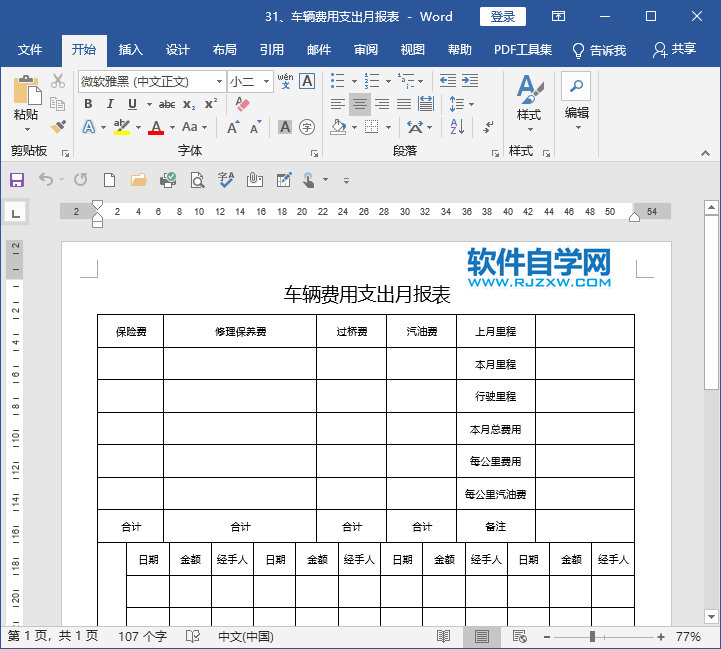Click the yellow text highlight color
721x649 pixels.
pyautogui.click(x=122, y=127)
